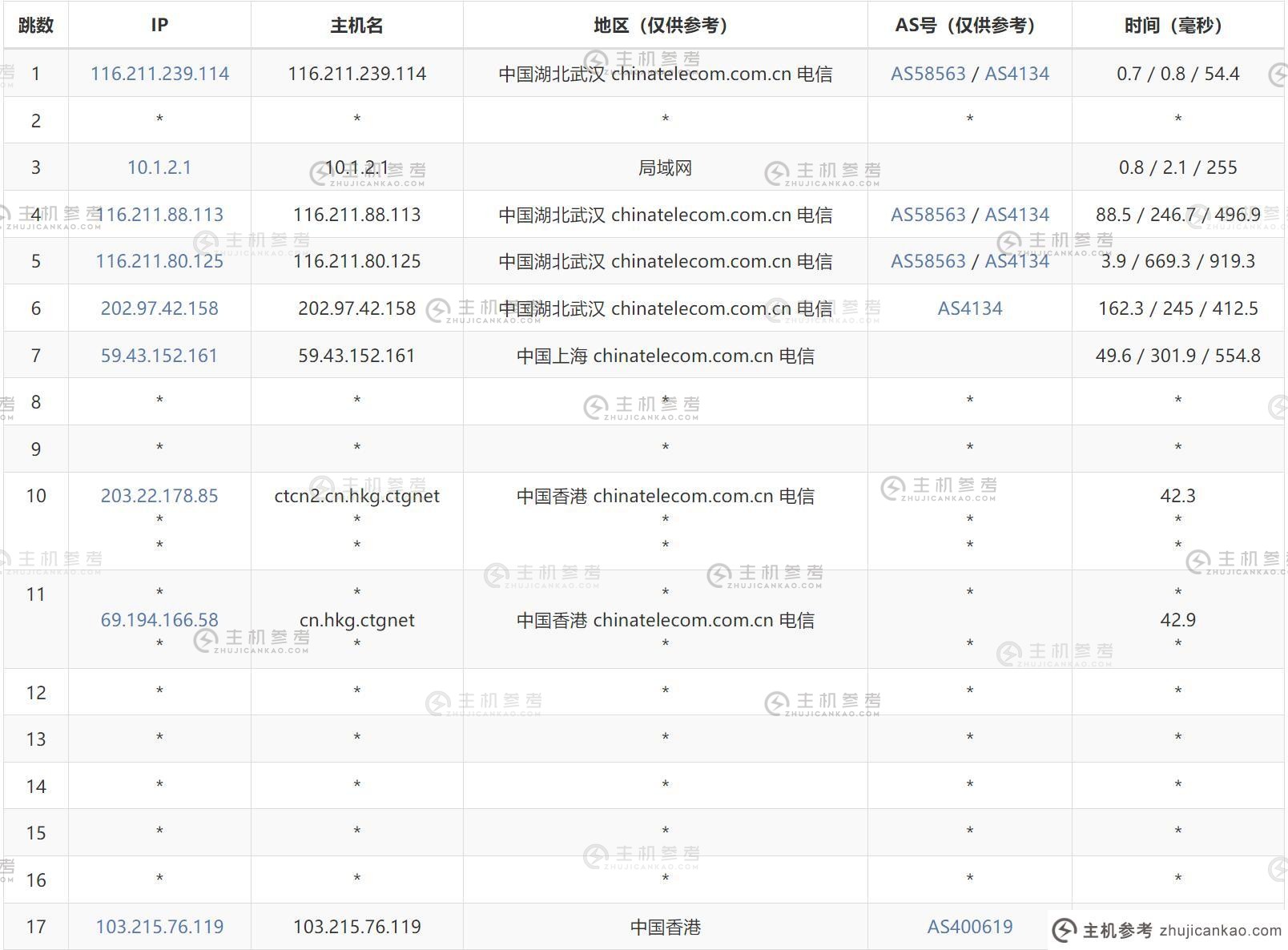
Task: Click AS58563 link in hop 4 row
Action: click(x=928, y=215)
